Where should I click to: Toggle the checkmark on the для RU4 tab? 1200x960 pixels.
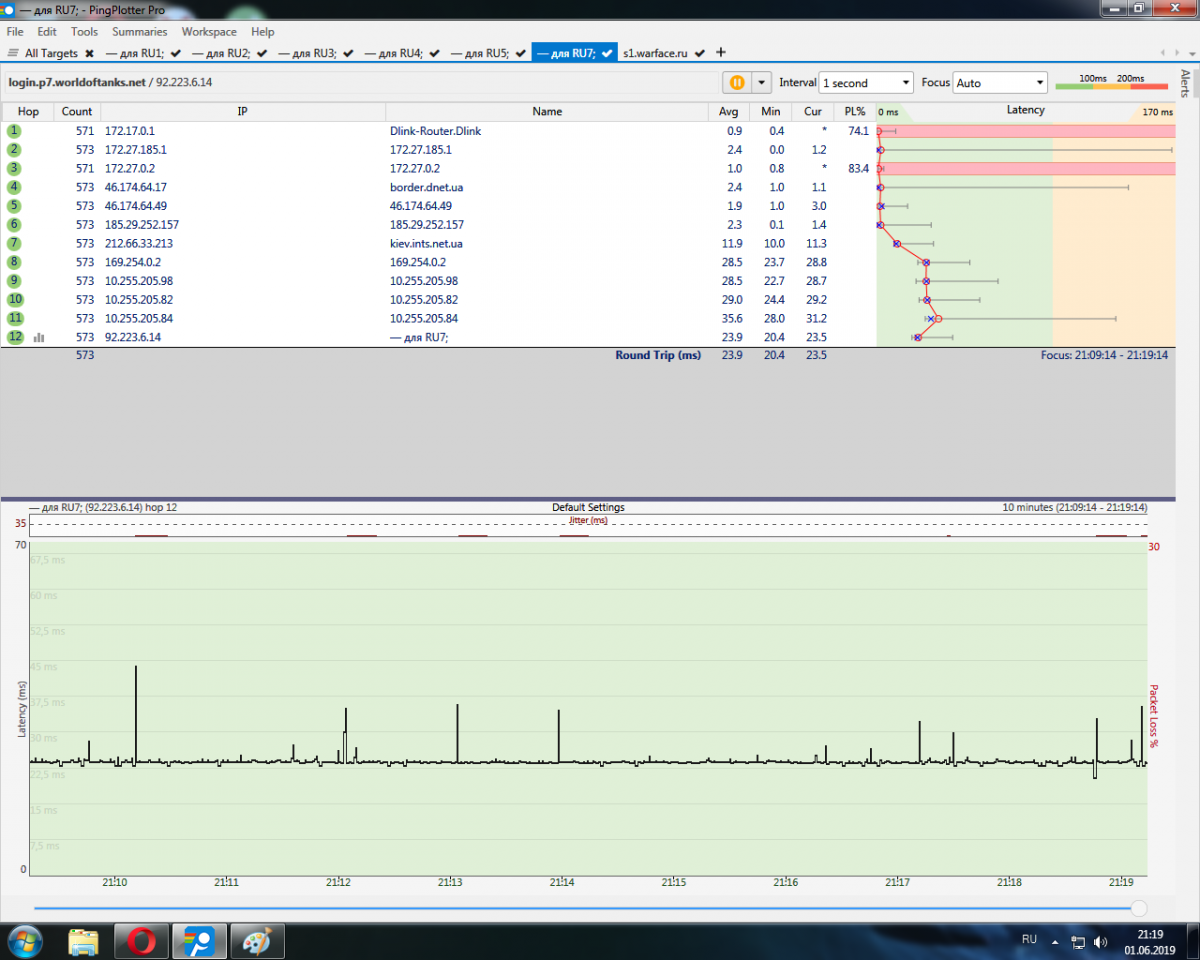click(434, 53)
